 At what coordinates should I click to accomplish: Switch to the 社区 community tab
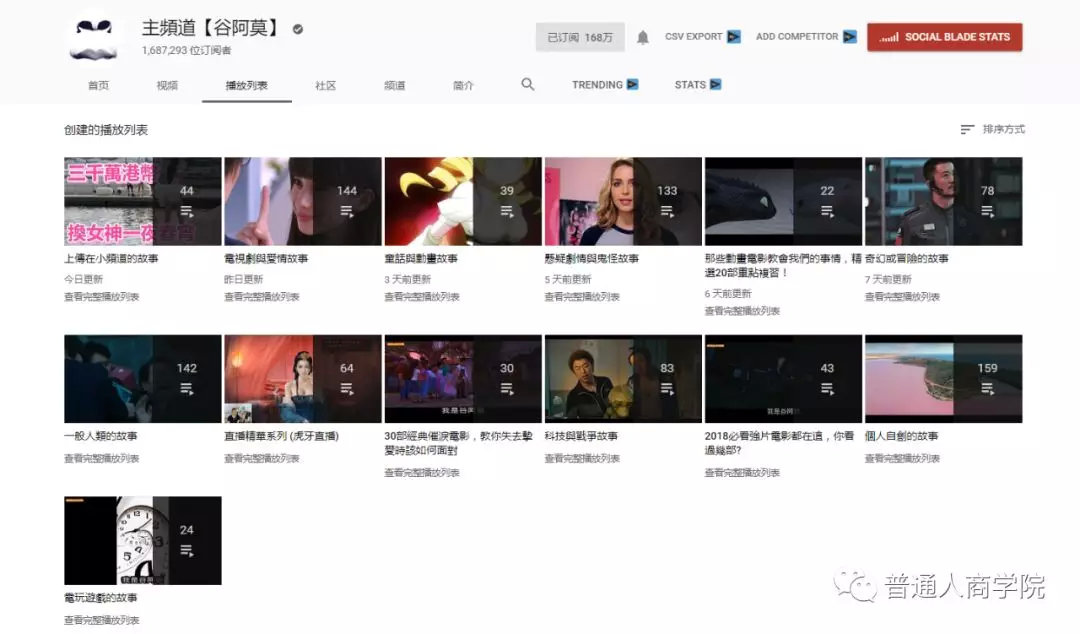(x=326, y=85)
